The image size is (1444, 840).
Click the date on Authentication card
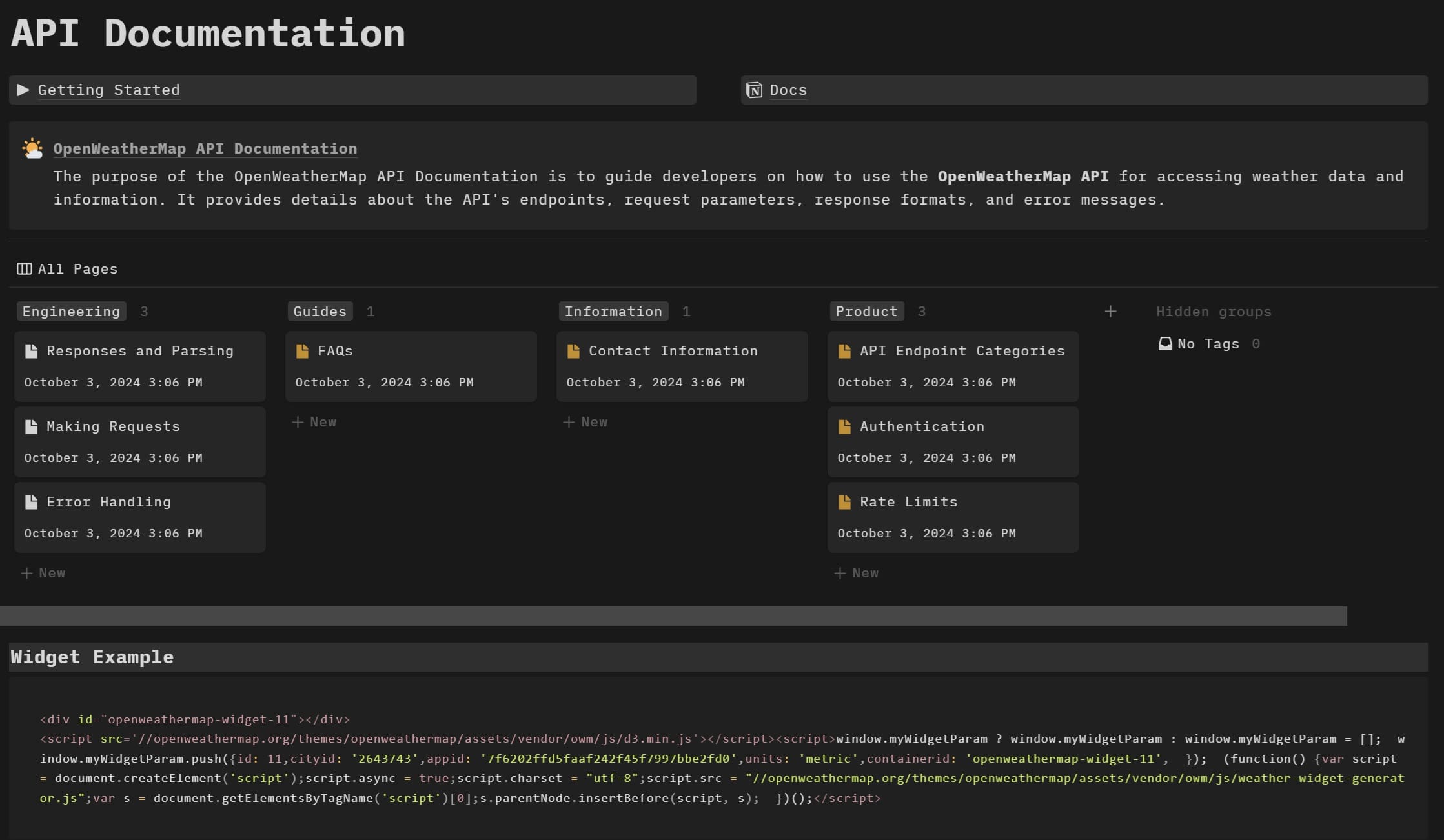(x=926, y=458)
